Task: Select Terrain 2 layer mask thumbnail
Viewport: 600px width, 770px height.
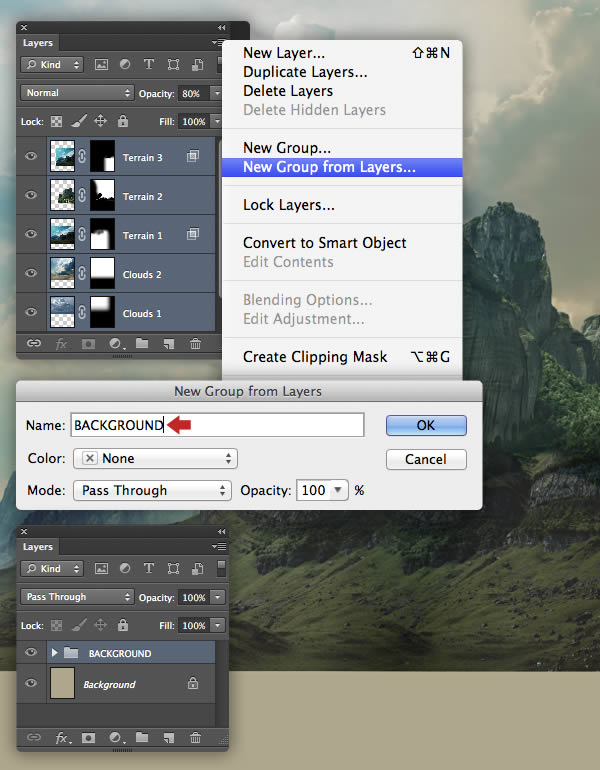Action: 103,195
